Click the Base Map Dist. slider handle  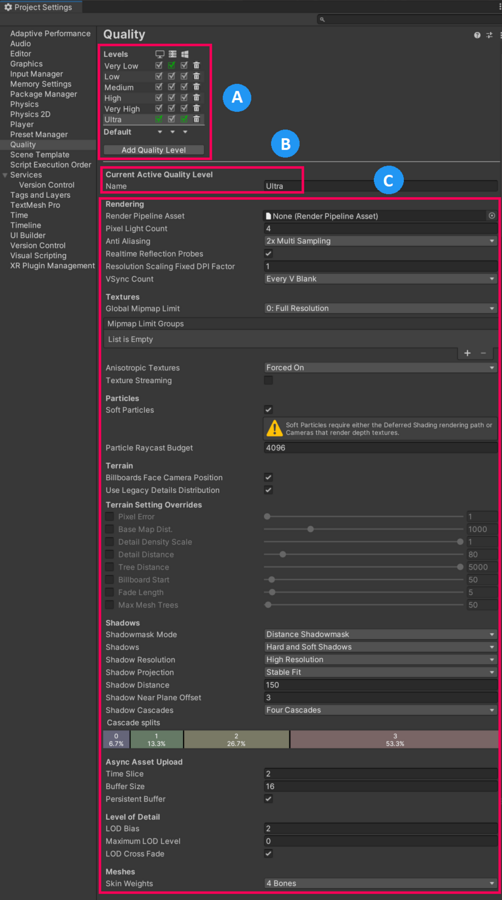(310, 529)
